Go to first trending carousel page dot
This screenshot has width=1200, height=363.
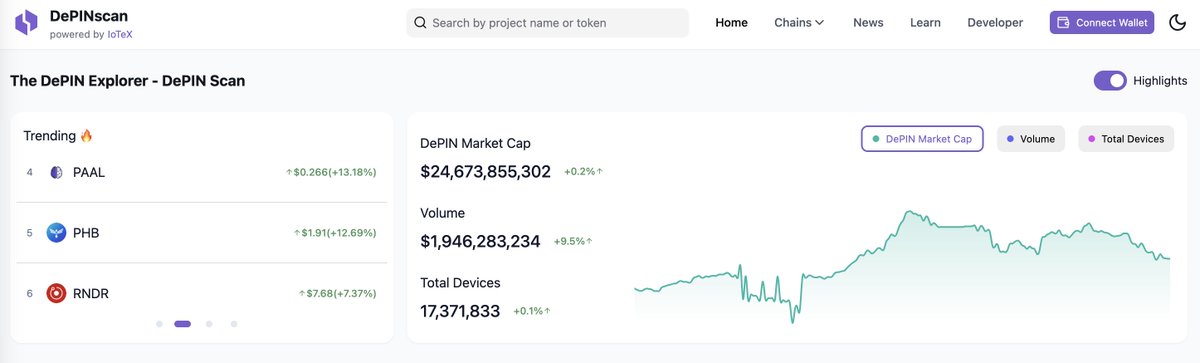click(x=159, y=324)
